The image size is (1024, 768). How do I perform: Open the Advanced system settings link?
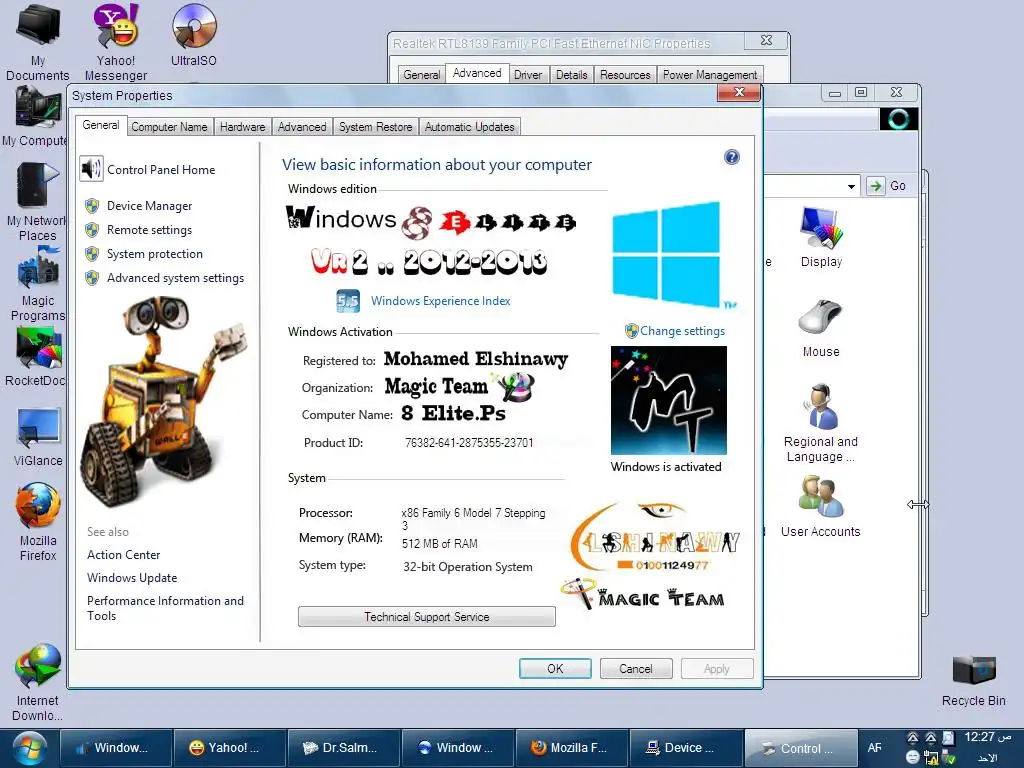176,278
